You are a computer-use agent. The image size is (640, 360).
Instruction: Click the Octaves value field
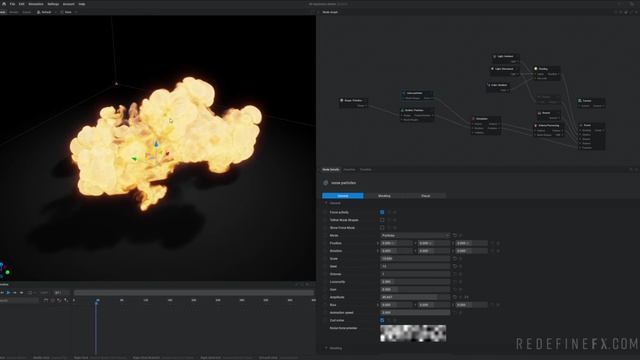coord(415,274)
